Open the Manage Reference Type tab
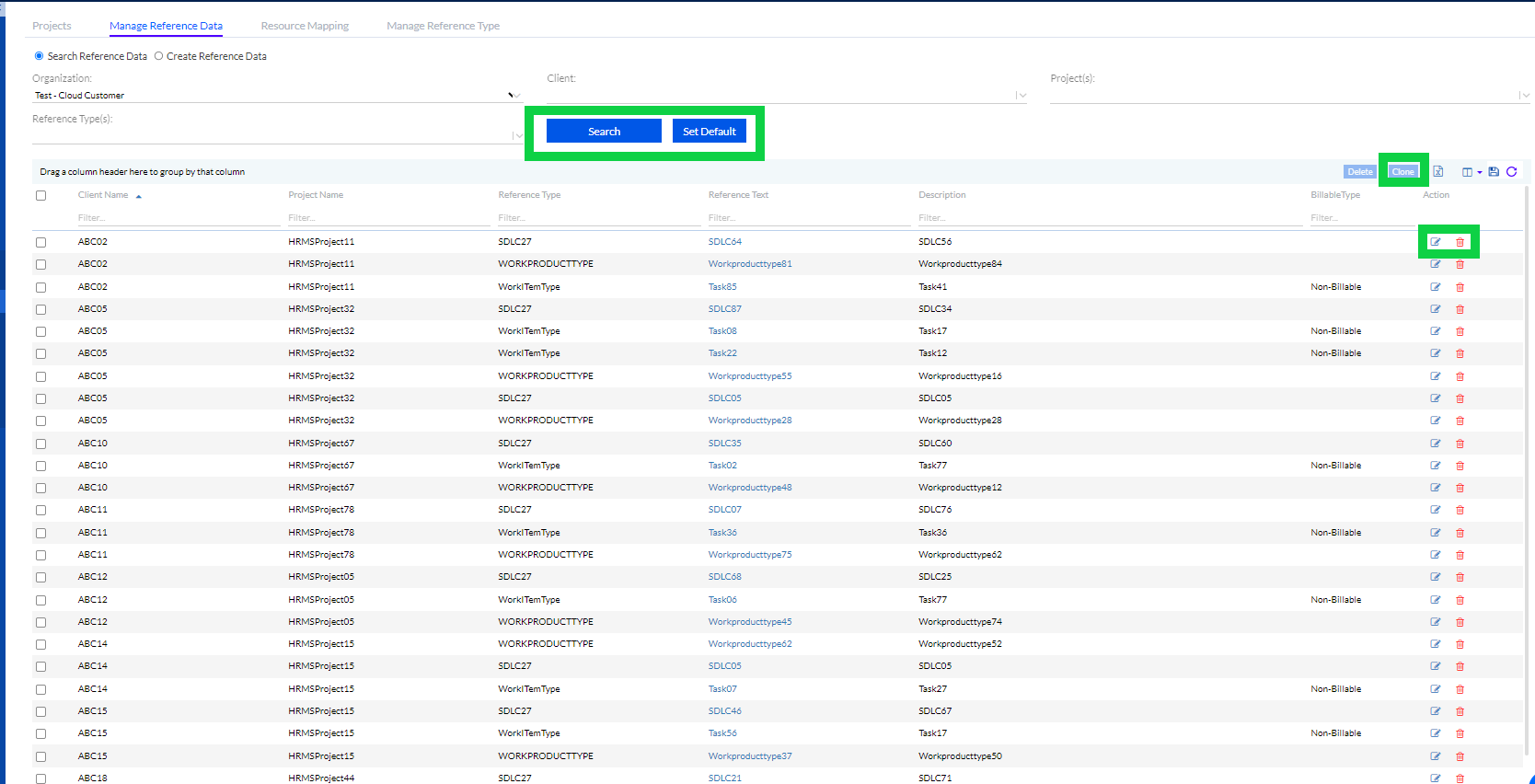1535x784 pixels. click(x=443, y=26)
